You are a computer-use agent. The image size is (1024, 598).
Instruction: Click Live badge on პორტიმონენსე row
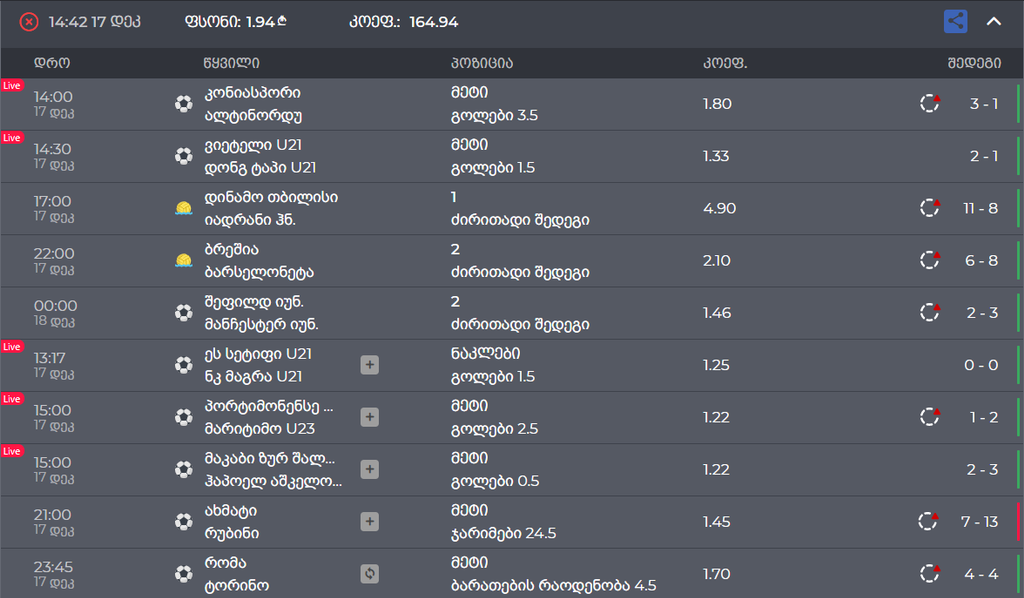pos(12,399)
